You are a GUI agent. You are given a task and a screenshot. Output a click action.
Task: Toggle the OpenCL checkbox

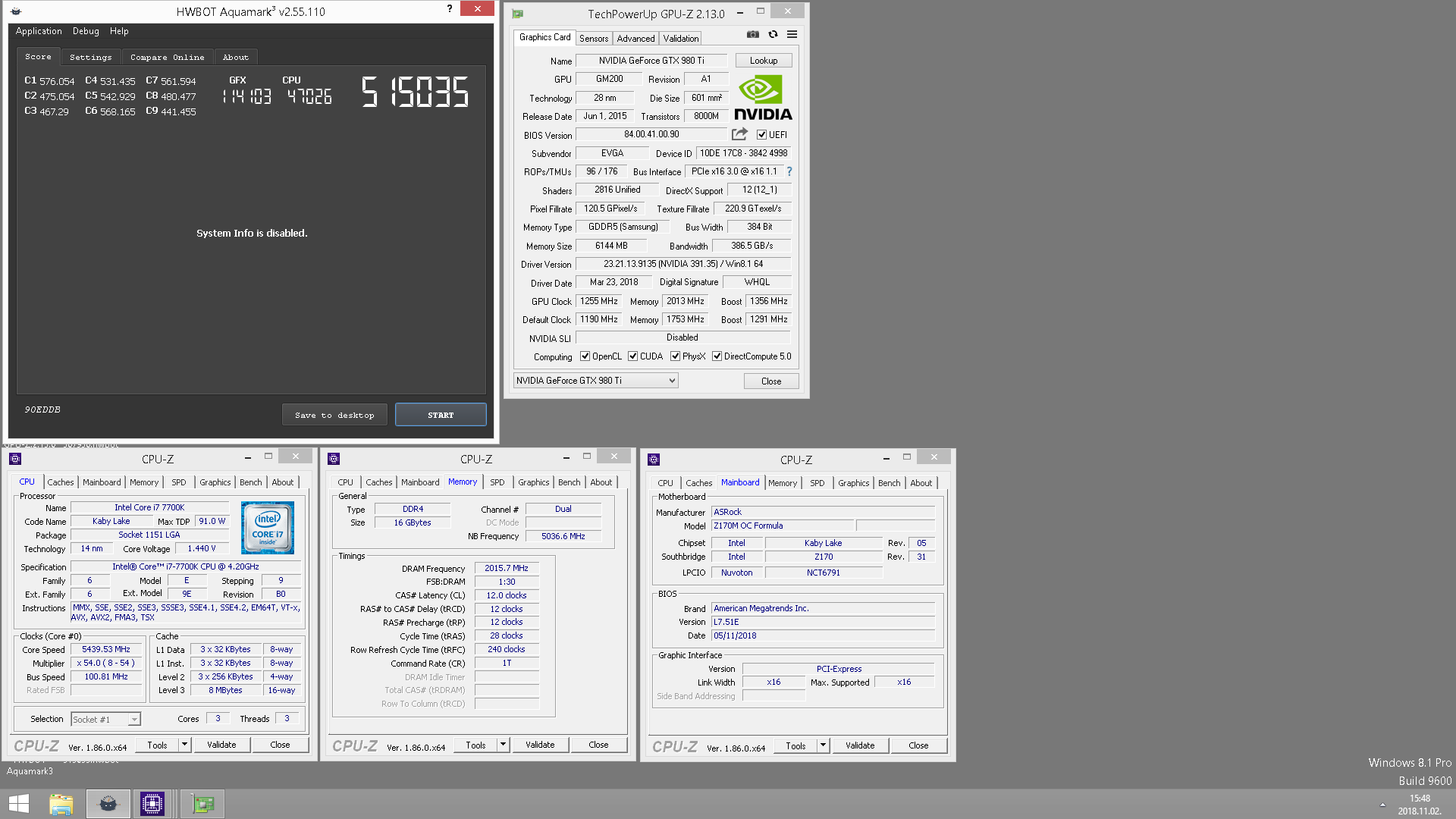[585, 356]
